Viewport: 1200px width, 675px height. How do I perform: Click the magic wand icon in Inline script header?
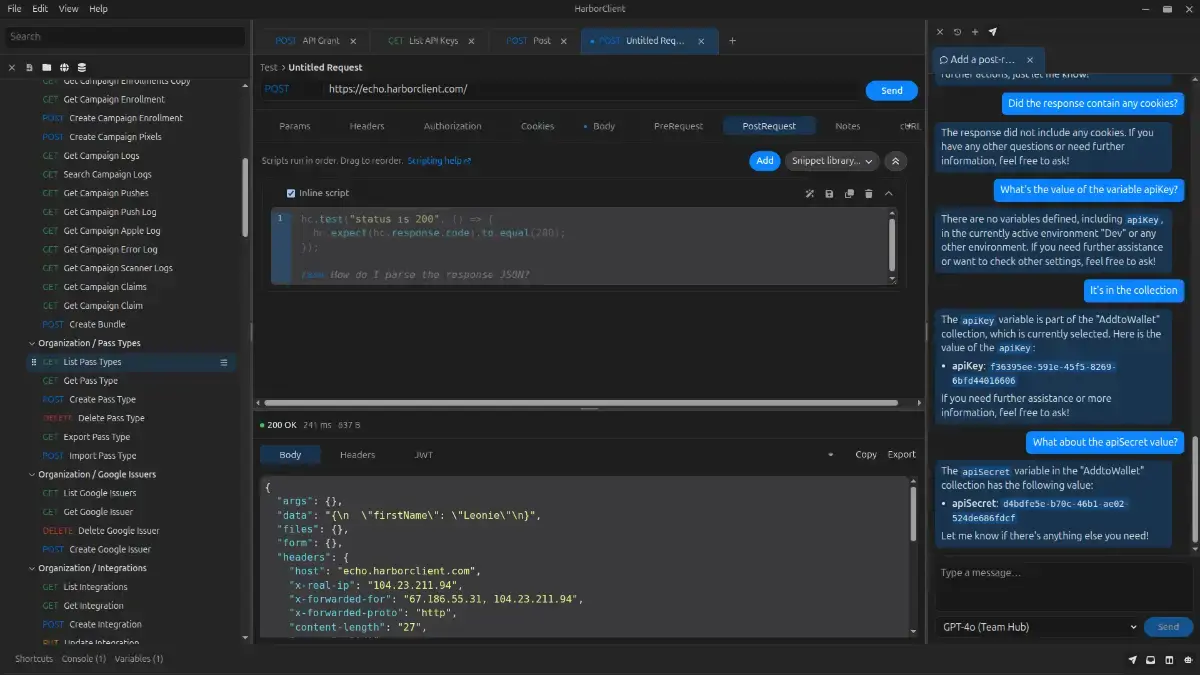click(x=810, y=194)
